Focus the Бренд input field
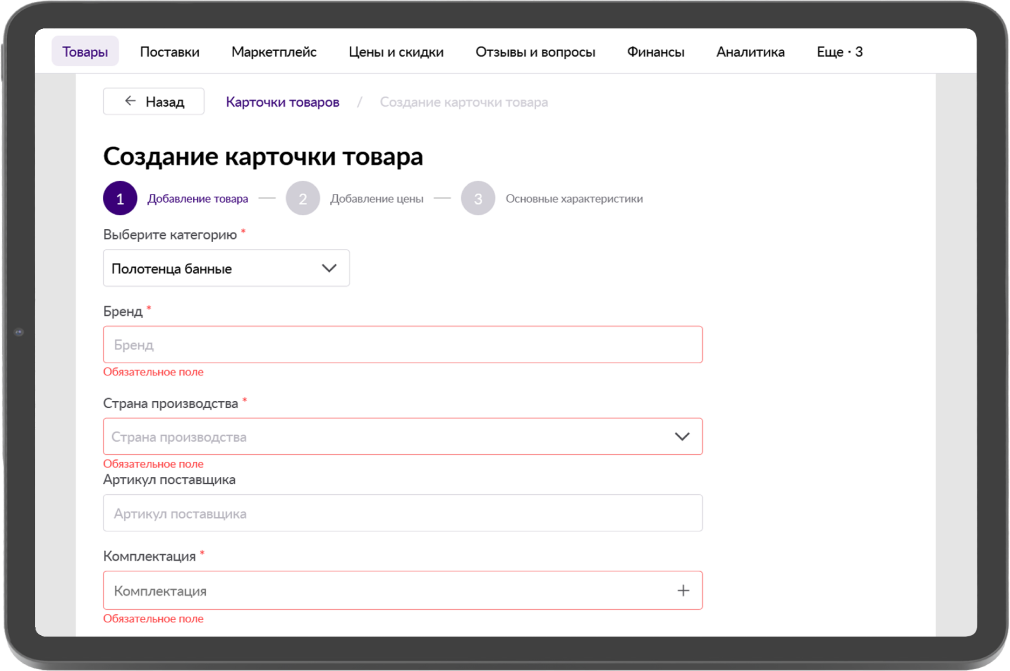1010x671 pixels. coord(402,345)
